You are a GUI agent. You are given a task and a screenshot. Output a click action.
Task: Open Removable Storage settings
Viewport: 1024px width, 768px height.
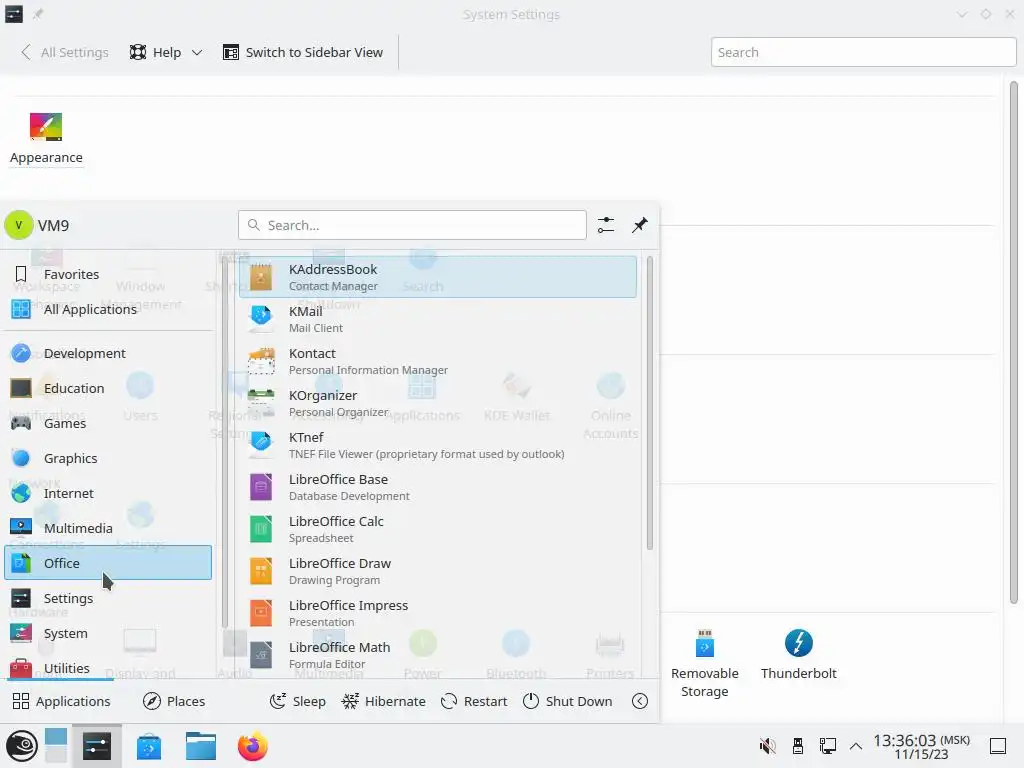click(x=705, y=664)
